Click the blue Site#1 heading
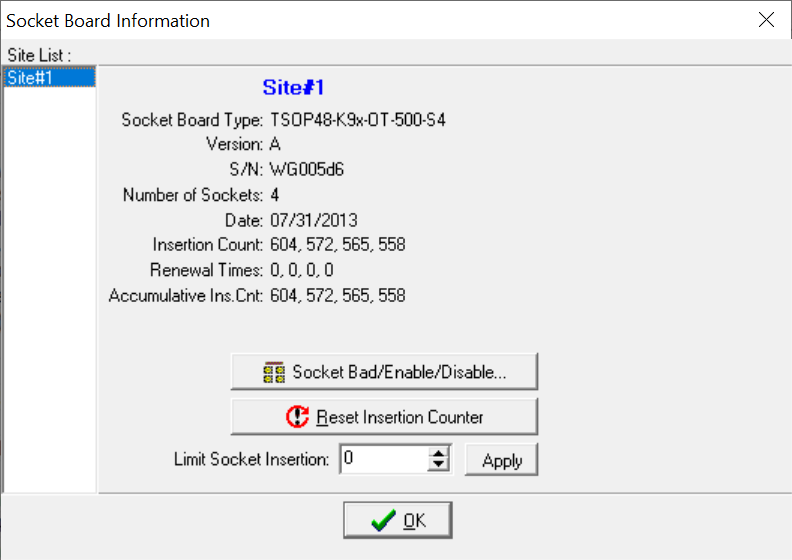Image resolution: width=792 pixels, height=560 pixels. coord(293,87)
